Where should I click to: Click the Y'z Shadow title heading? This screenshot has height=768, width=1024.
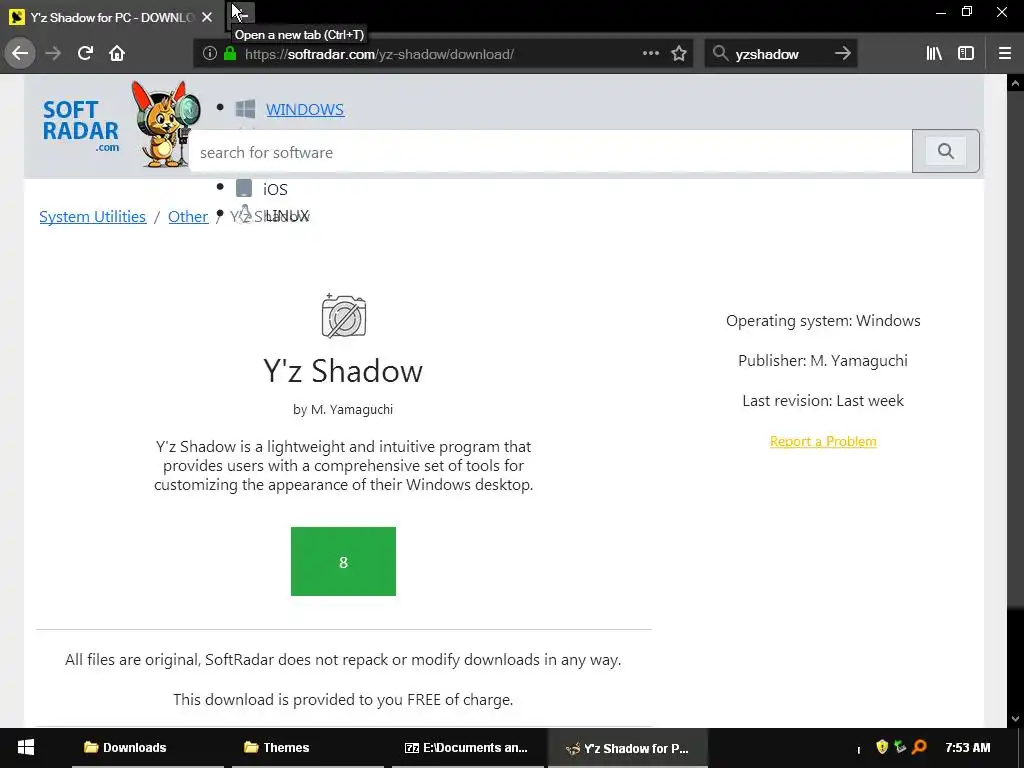pyautogui.click(x=343, y=371)
